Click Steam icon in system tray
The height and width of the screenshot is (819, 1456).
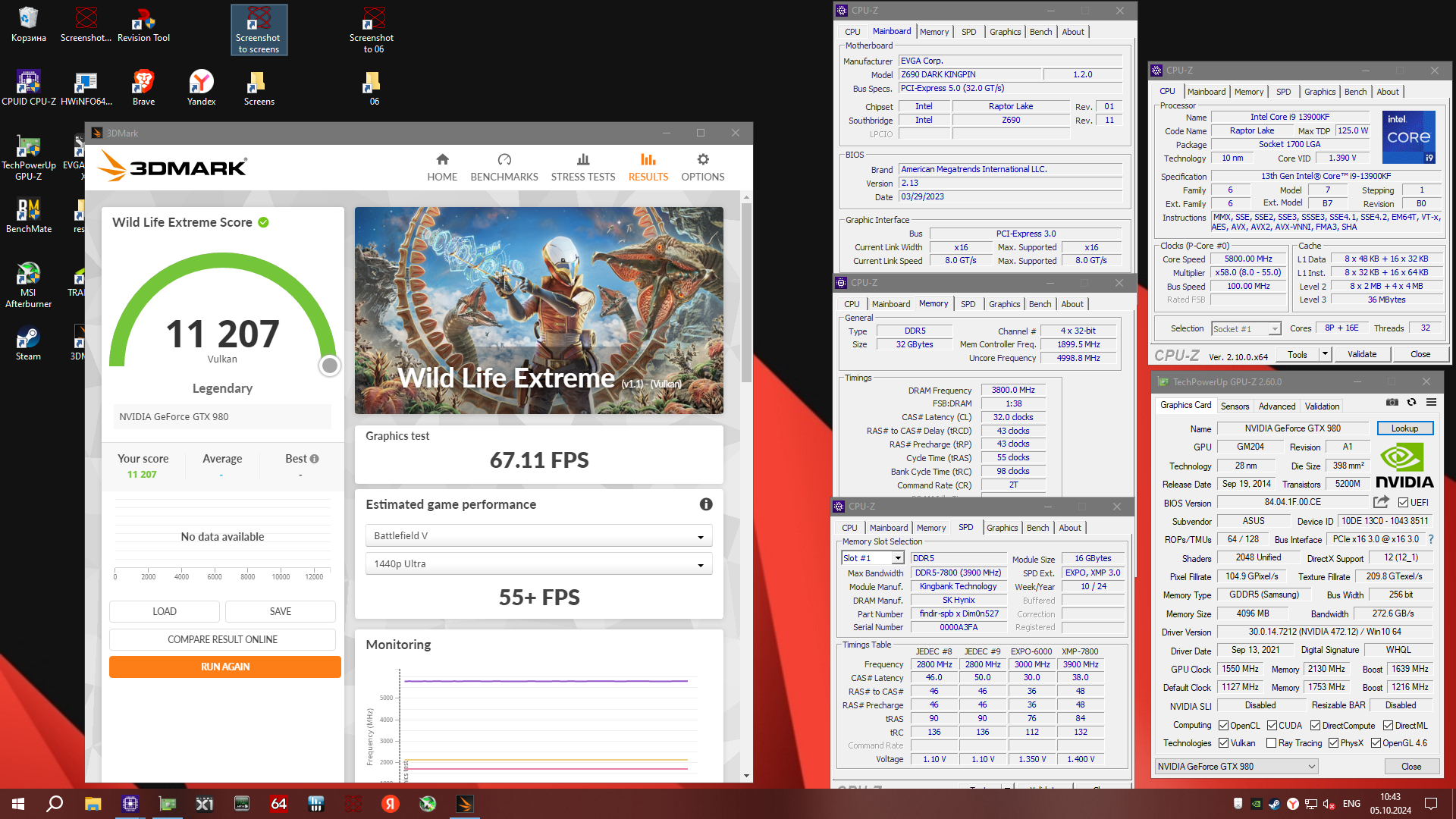click(1274, 804)
